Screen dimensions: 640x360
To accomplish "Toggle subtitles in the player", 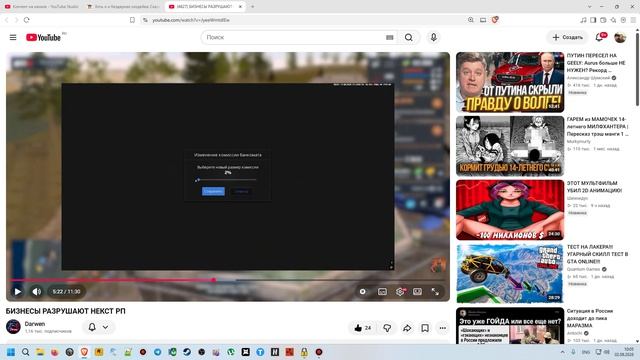I will tap(382, 291).
